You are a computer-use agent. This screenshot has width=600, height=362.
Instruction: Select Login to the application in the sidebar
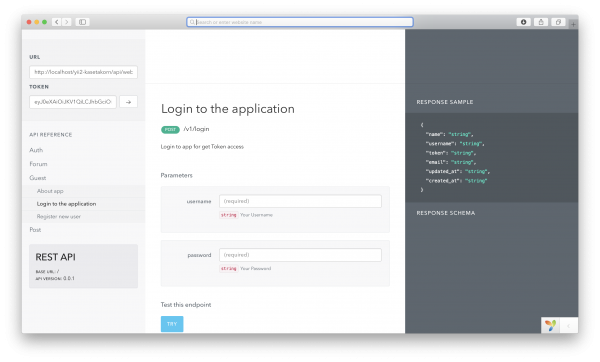[66, 204]
